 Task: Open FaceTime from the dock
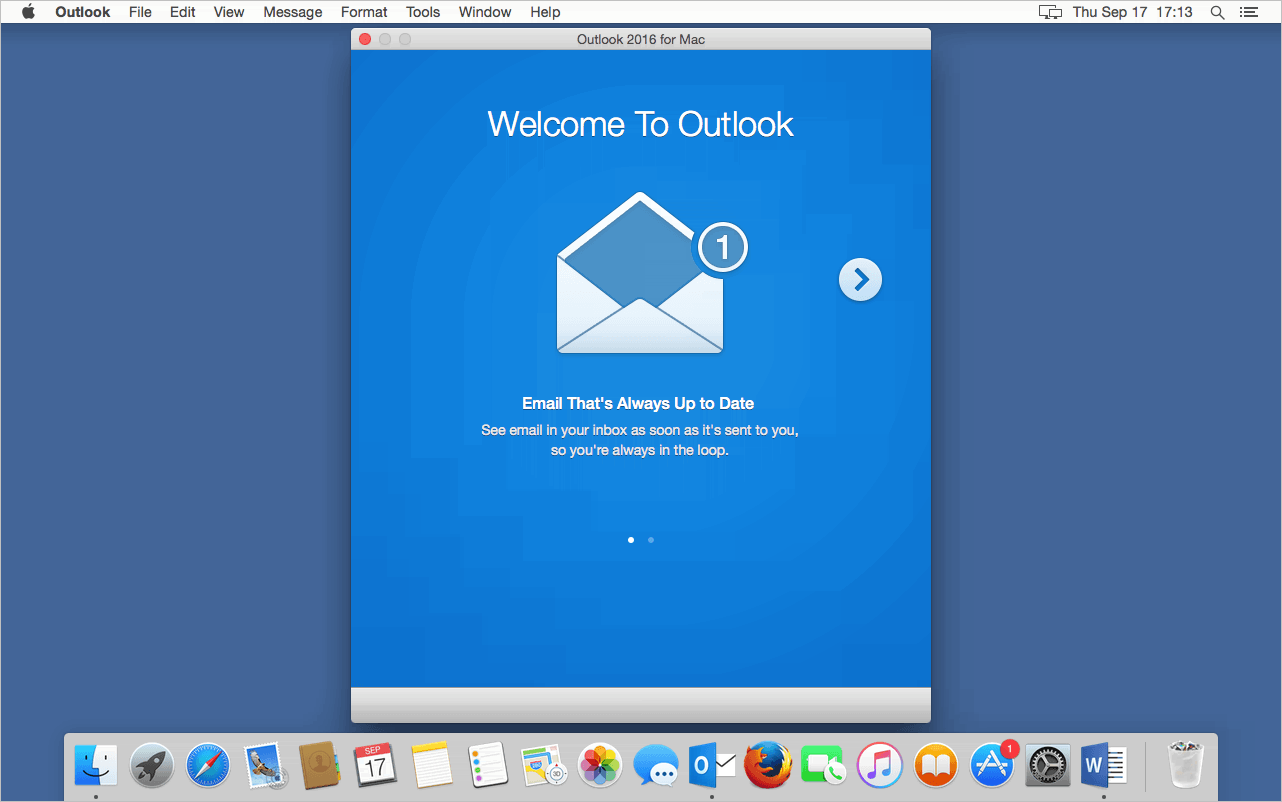point(824,766)
